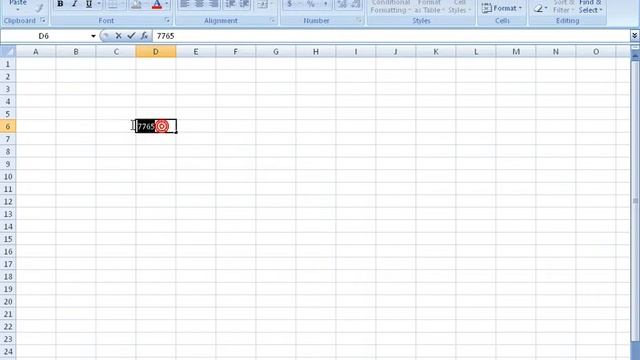
Task: Click the Select All corner button
Action: coord(8,51)
